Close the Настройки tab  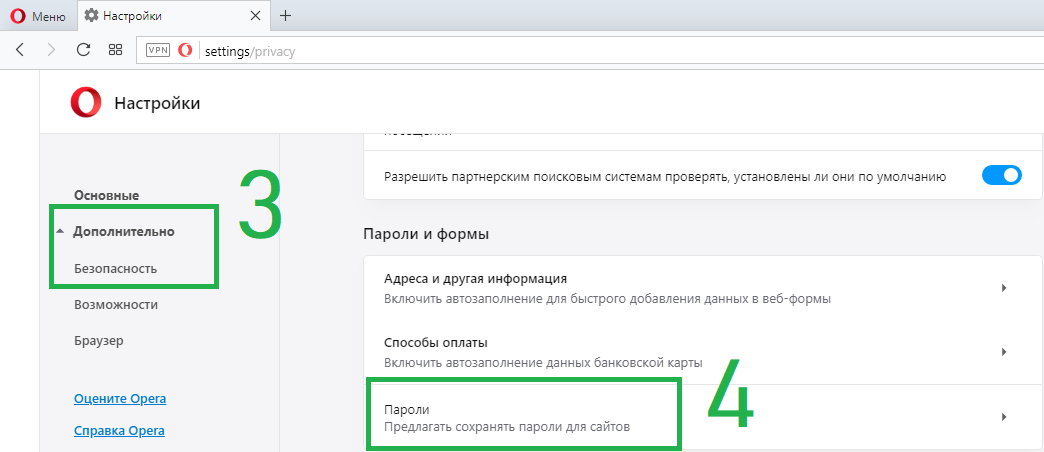pos(259,16)
